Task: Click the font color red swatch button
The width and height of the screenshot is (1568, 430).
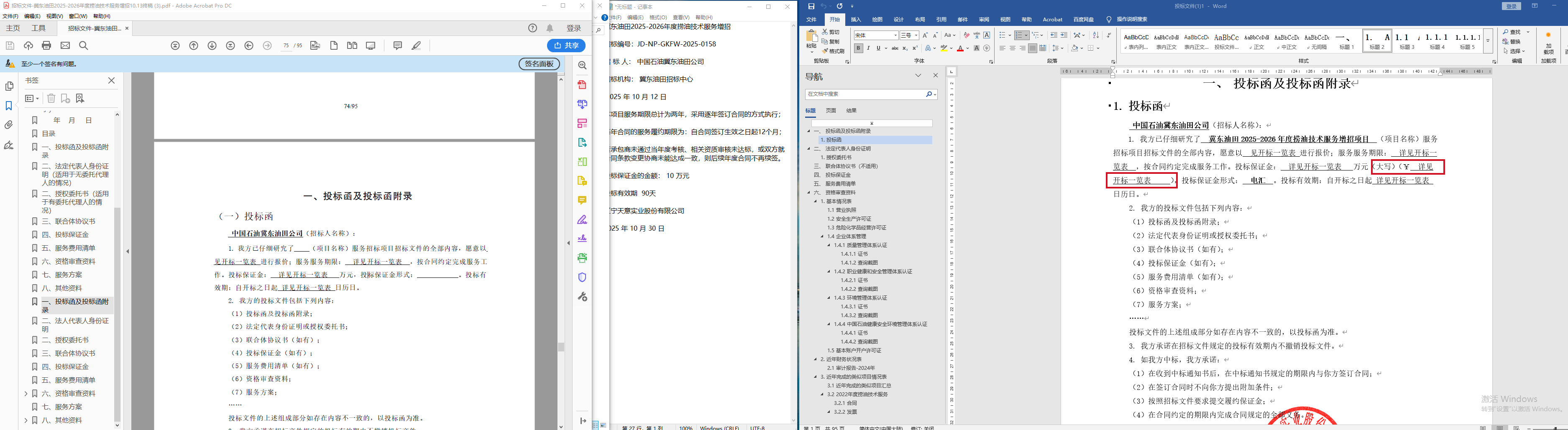Action: pyautogui.click(x=960, y=48)
